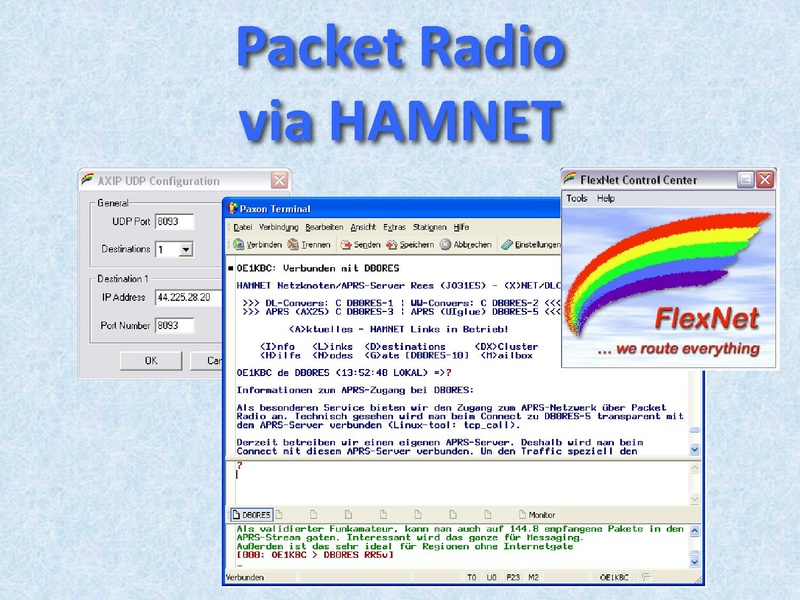Click the AXIP UDP Configuration rainbow icon
This screenshot has width=800, height=600.
(87, 180)
